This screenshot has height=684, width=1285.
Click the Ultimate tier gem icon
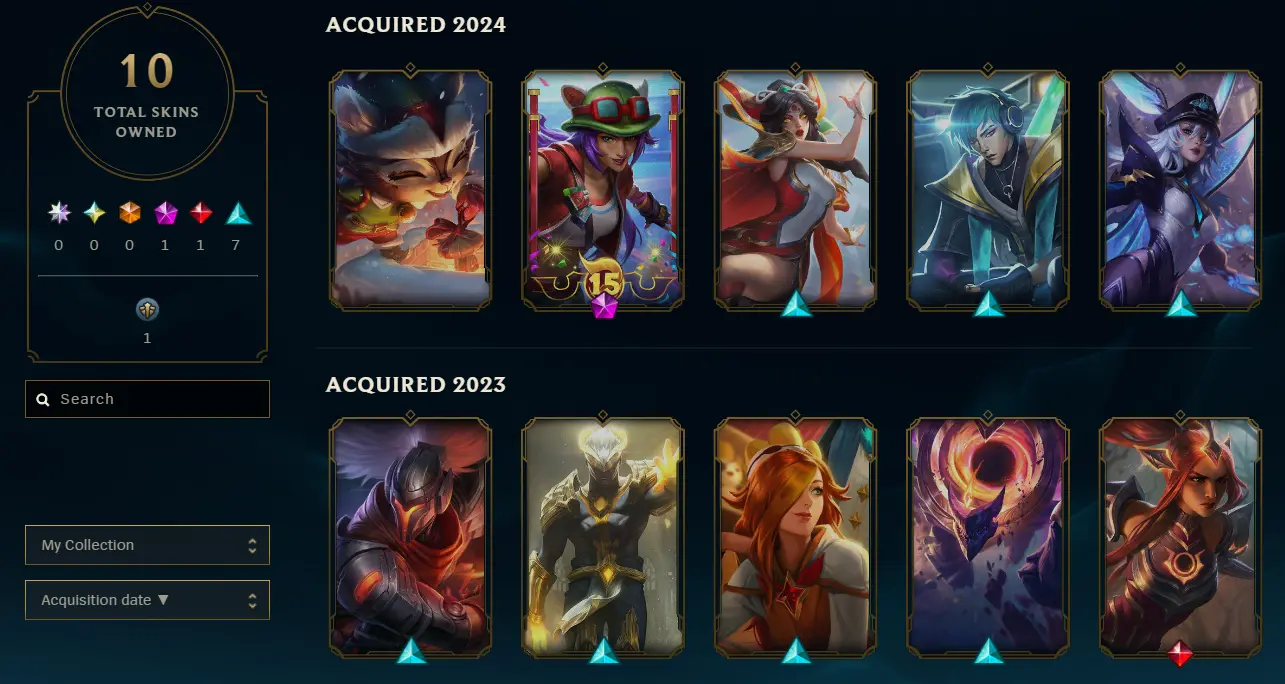point(59,213)
